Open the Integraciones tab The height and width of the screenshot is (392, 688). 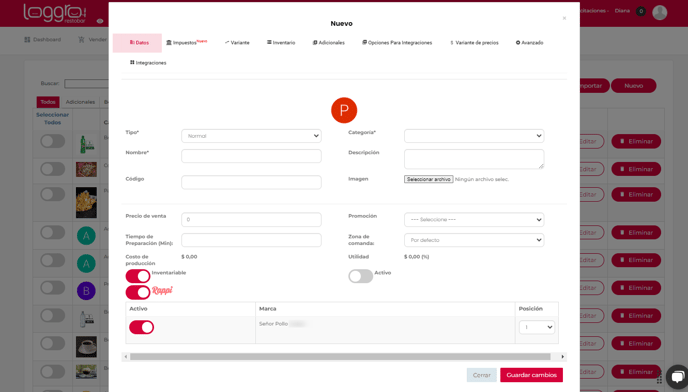(148, 63)
